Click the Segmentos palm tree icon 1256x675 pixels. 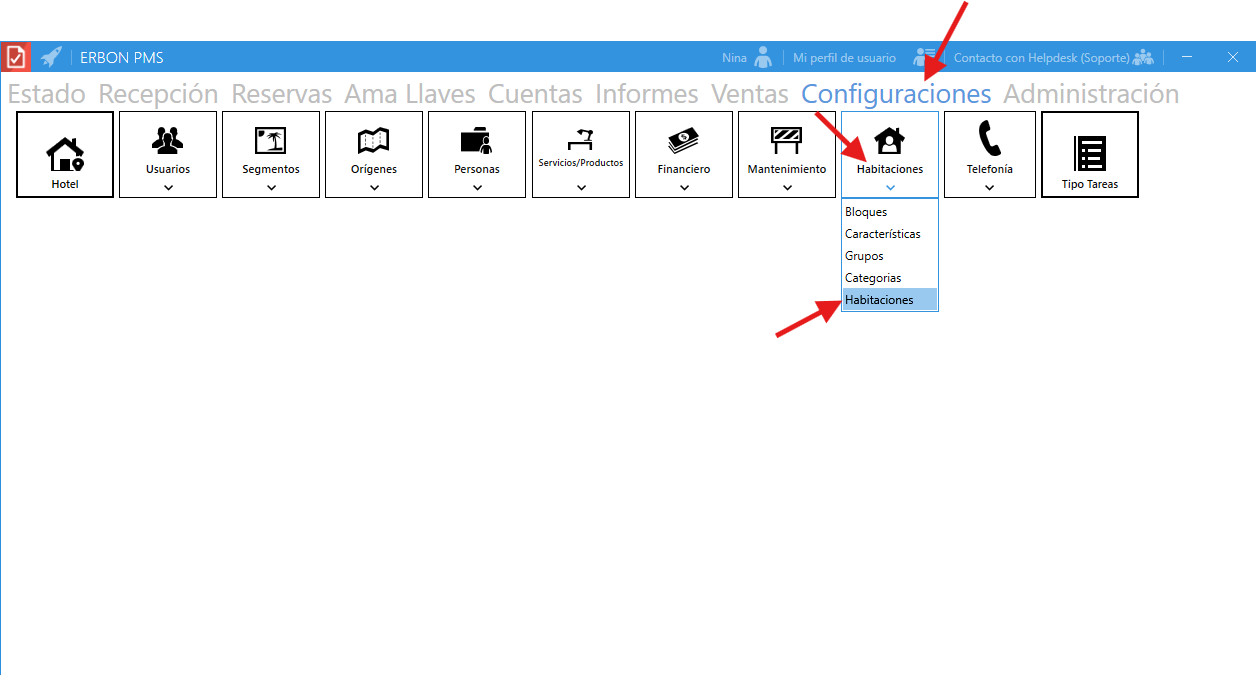(271, 140)
